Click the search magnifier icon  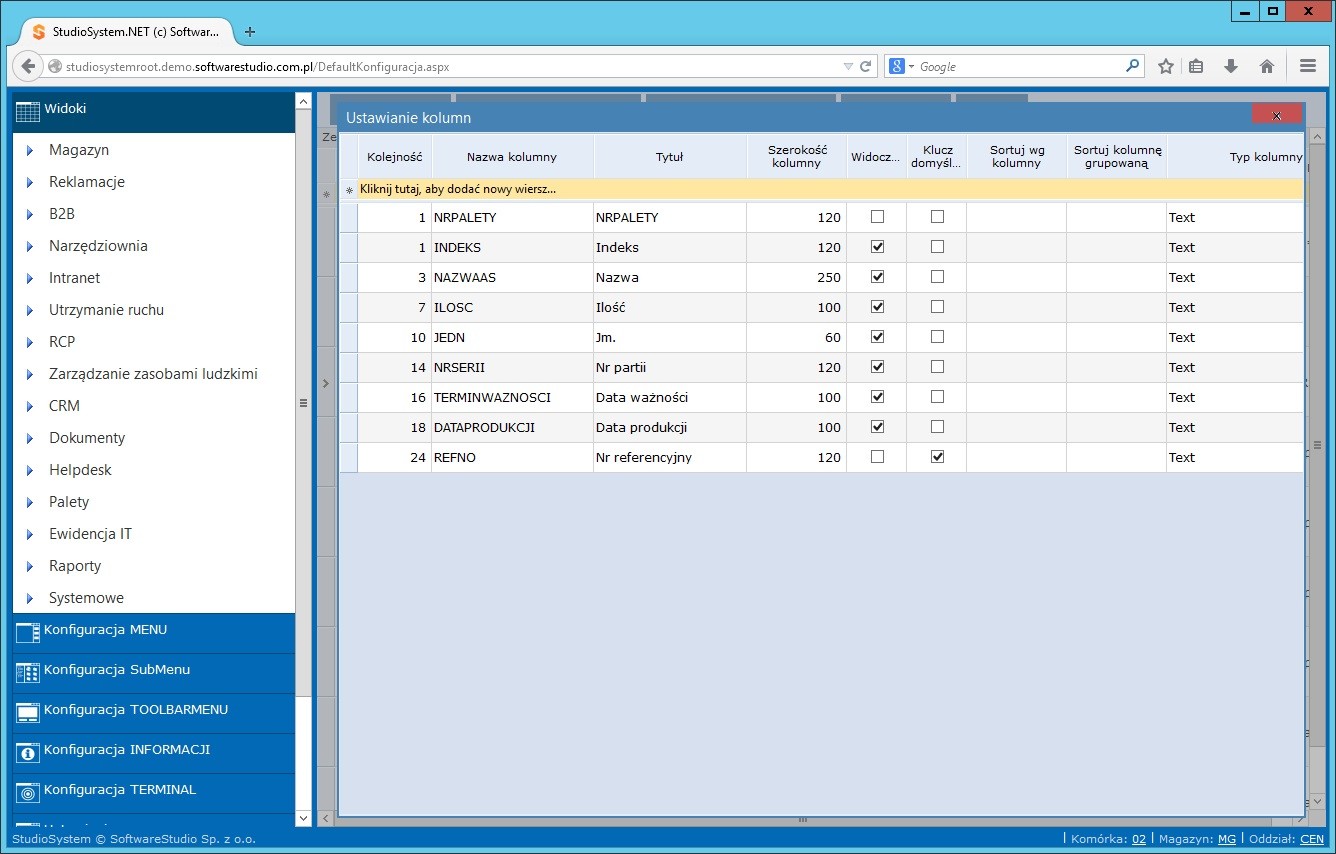(x=1132, y=66)
